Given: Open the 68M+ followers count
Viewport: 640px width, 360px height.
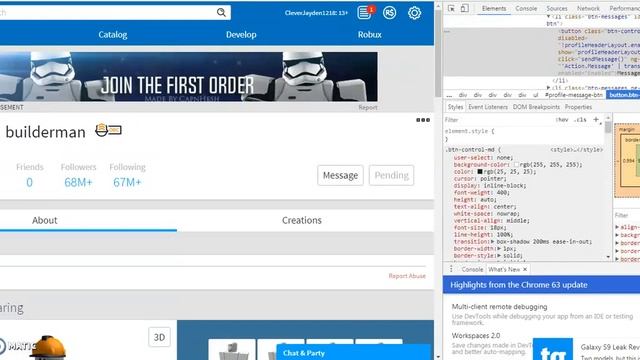Looking at the screenshot, I should click(78, 182).
